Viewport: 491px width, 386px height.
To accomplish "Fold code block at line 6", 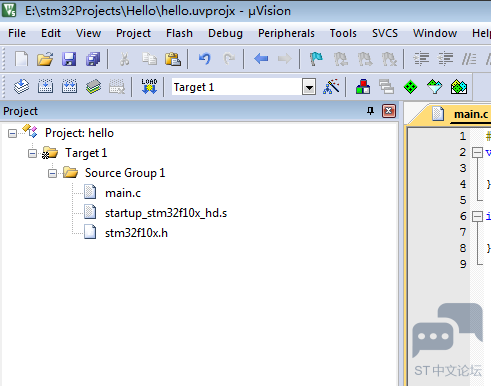I will 477,217.
